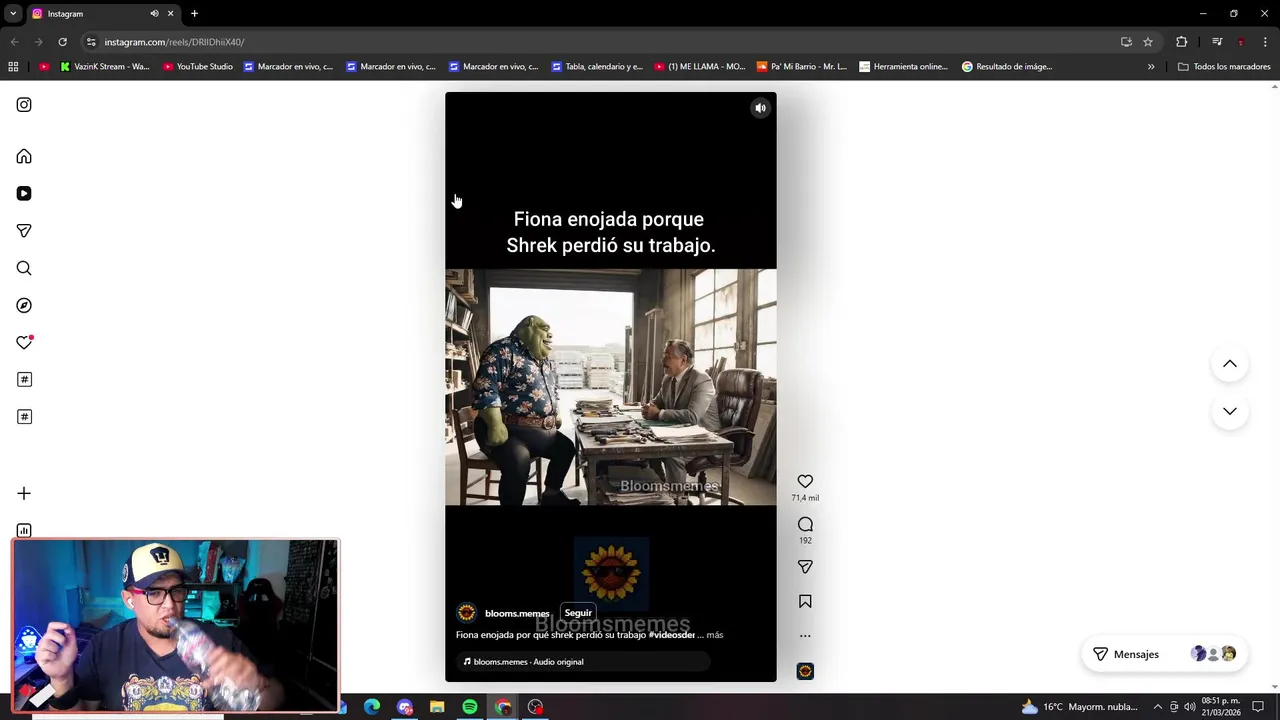Open '(1) ME LLAMA - MO...' bookmark
The height and width of the screenshot is (720, 1280).
(x=700, y=67)
